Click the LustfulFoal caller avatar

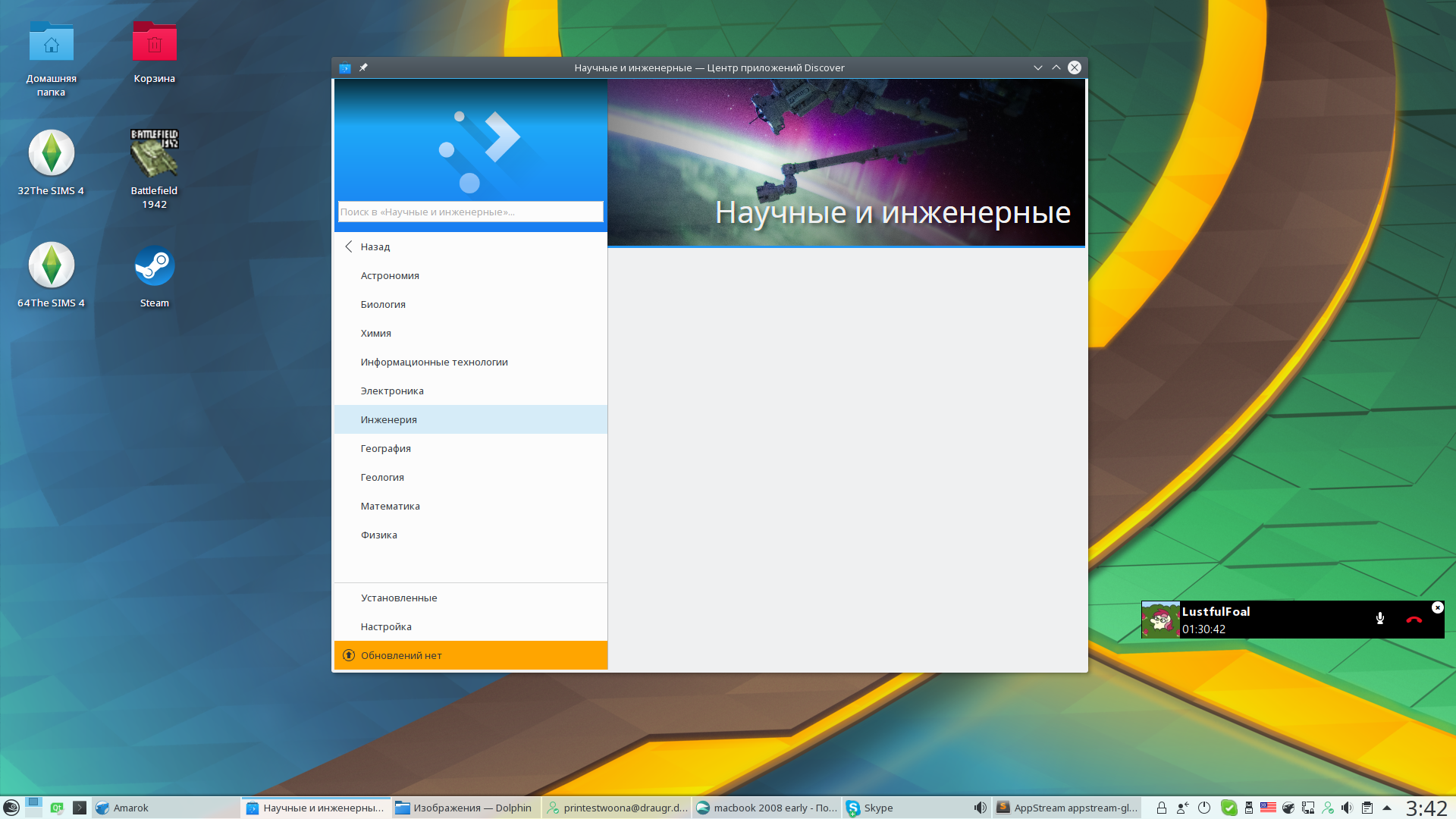click(x=1160, y=620)
